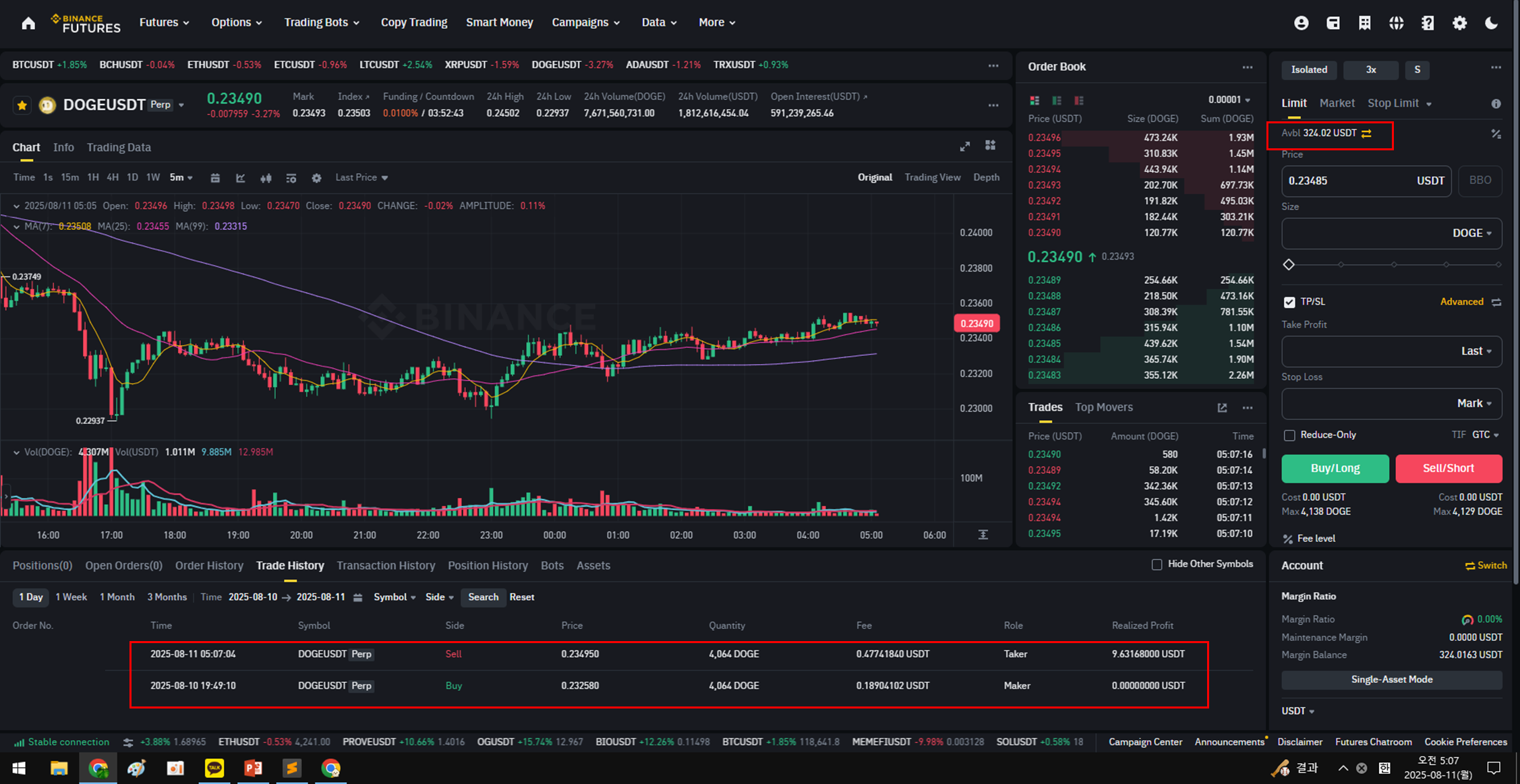Image resolution: width=1520 pixels, height=784 pixels.
Task: Expand the Stop Limit order type dropdown
Action: pos(1428,104)
